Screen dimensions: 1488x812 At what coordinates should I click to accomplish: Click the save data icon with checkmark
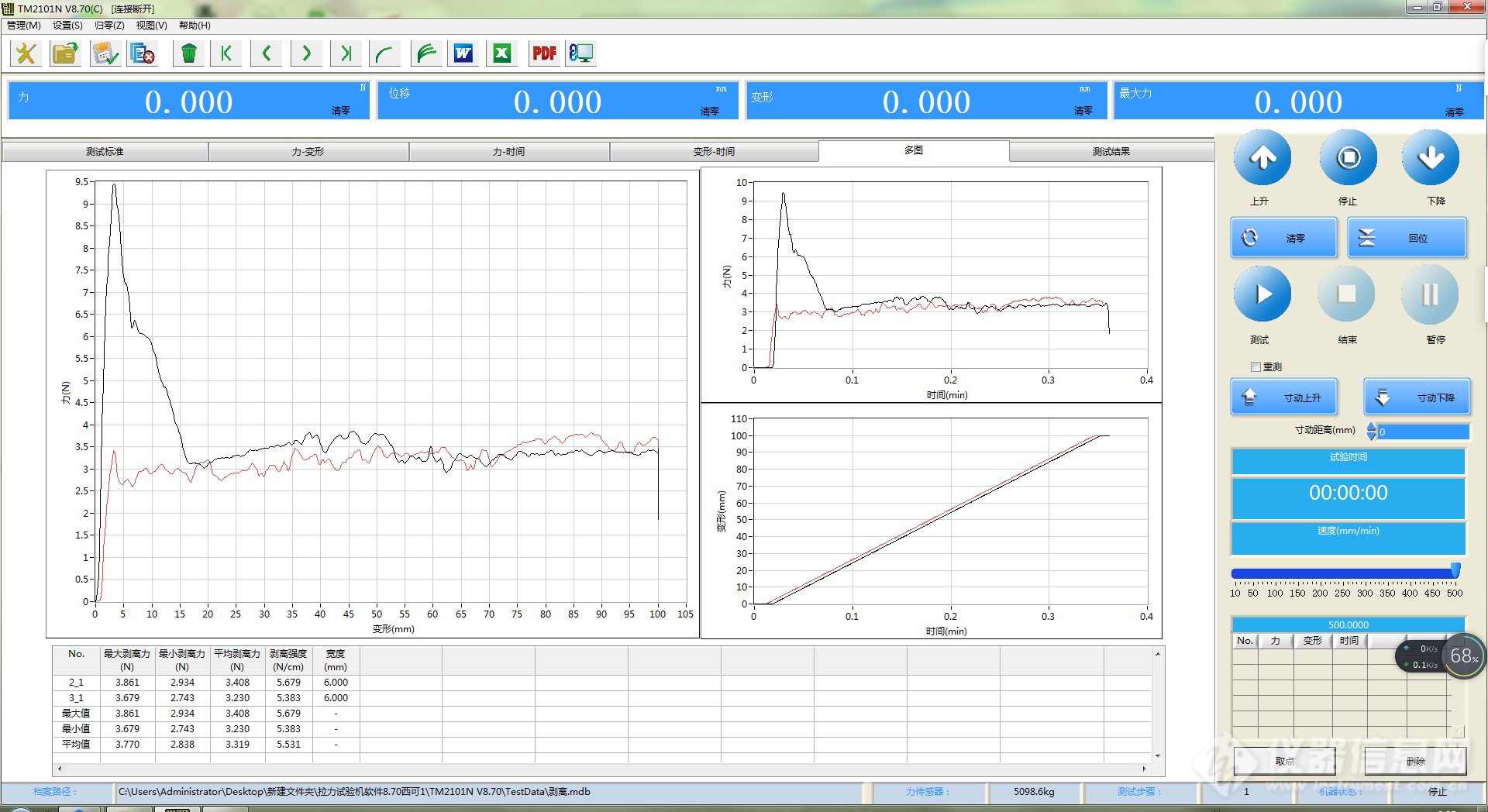coord(105,53)
